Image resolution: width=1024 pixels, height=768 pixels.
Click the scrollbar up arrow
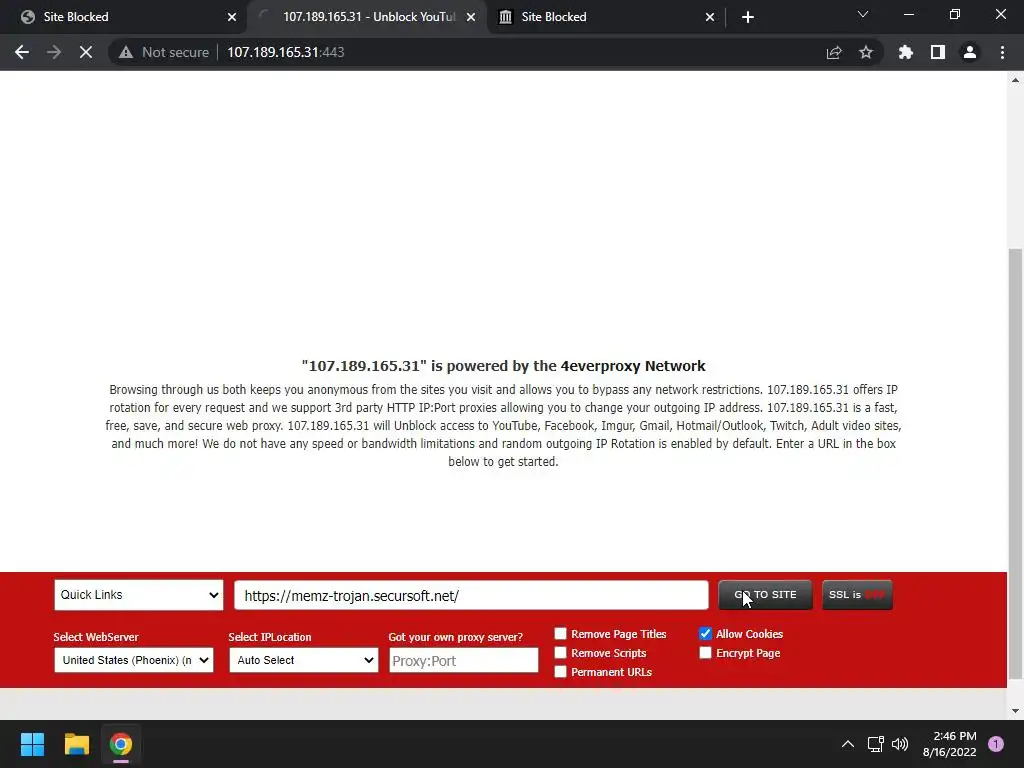1015,80
